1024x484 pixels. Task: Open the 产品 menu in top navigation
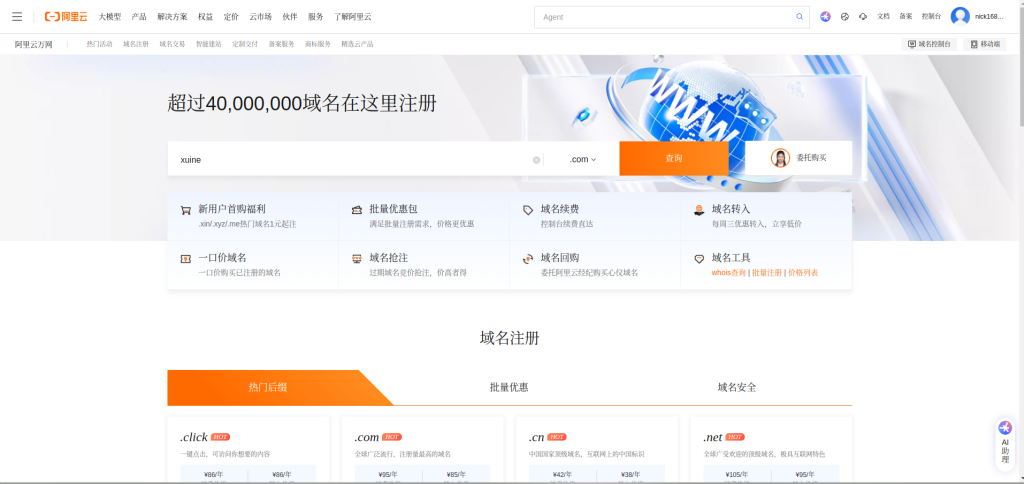[x=139, y=17]
